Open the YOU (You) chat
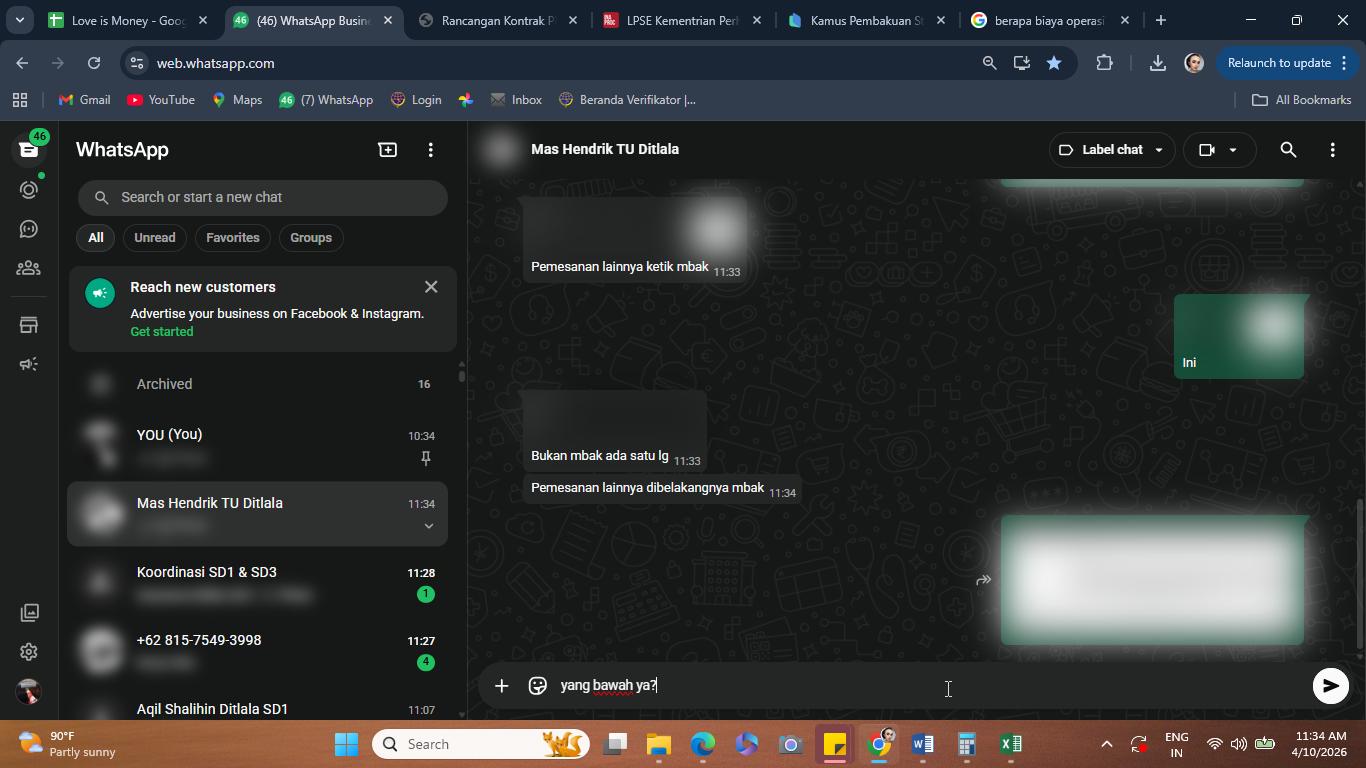Viewport: 1366px width, 768px height. coord(258,446)
